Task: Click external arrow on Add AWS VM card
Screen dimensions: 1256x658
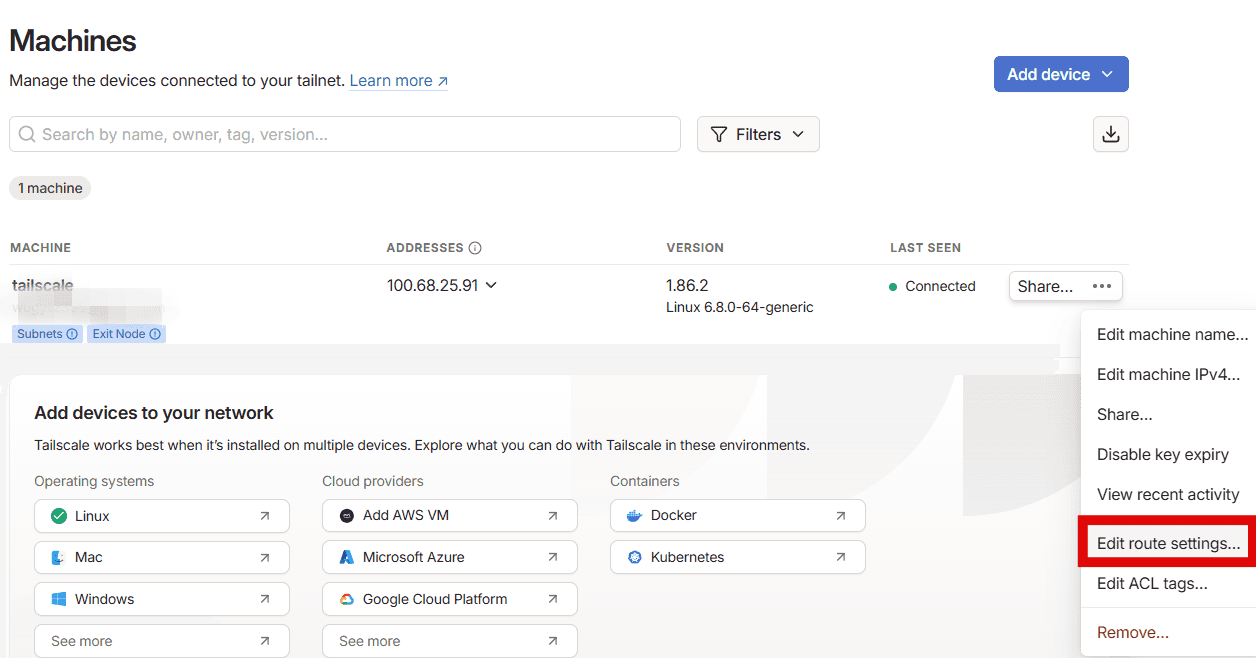Action: point(552,516)
